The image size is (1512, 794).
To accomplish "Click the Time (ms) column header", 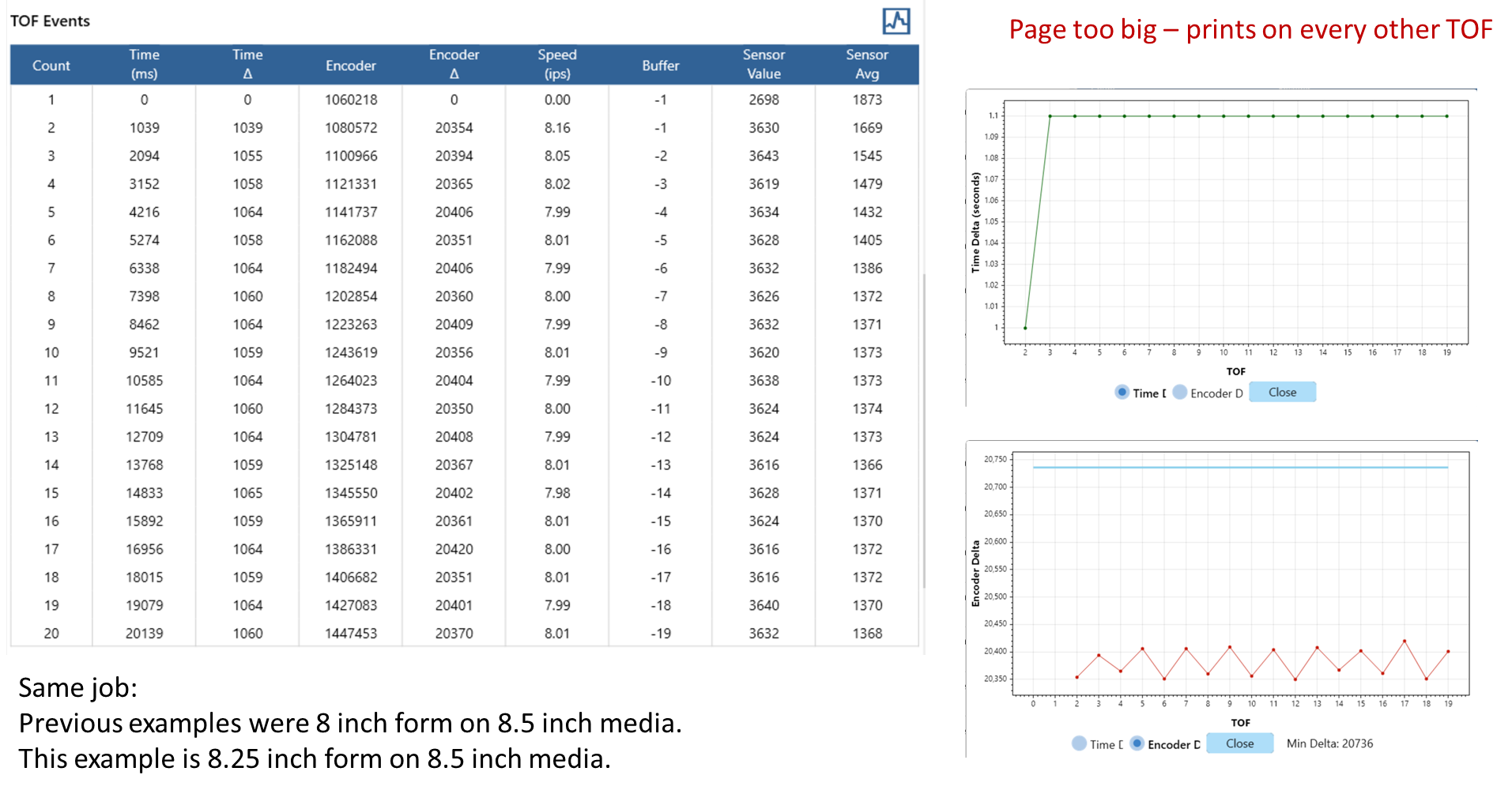I will point(144,64).
